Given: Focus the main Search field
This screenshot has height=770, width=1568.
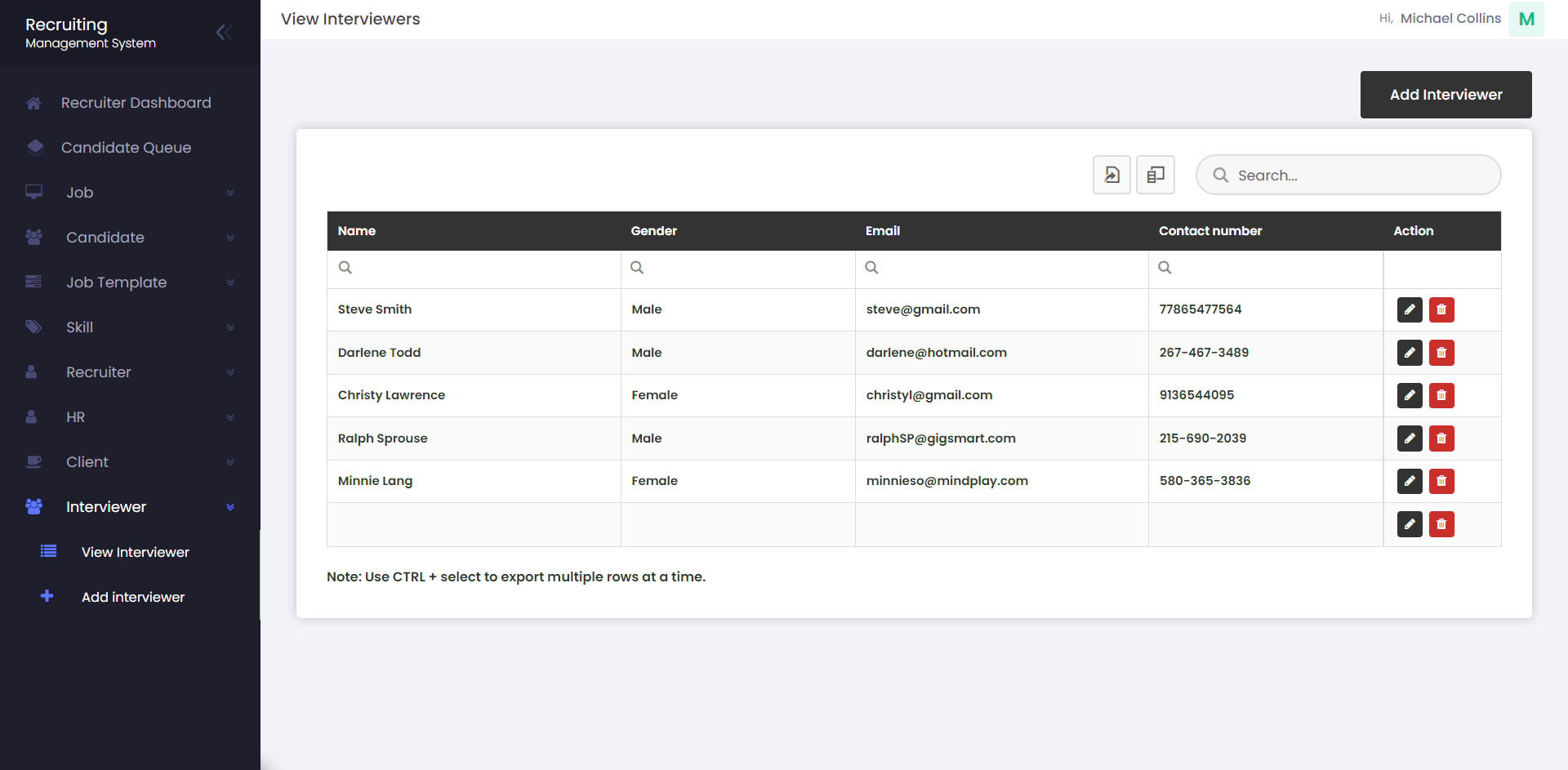Looking at the screenshot, I should coord(1360,176).
